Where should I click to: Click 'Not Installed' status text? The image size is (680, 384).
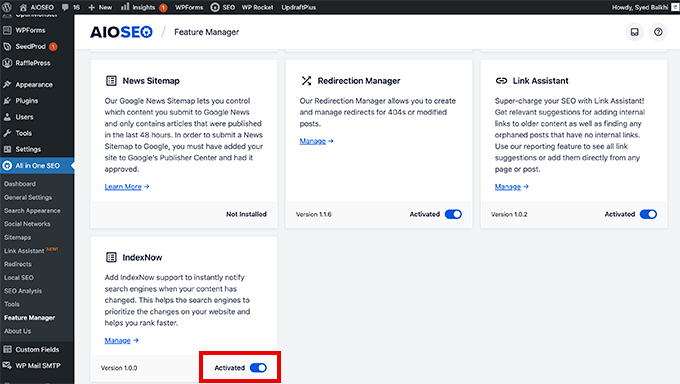tap(246, 214)
